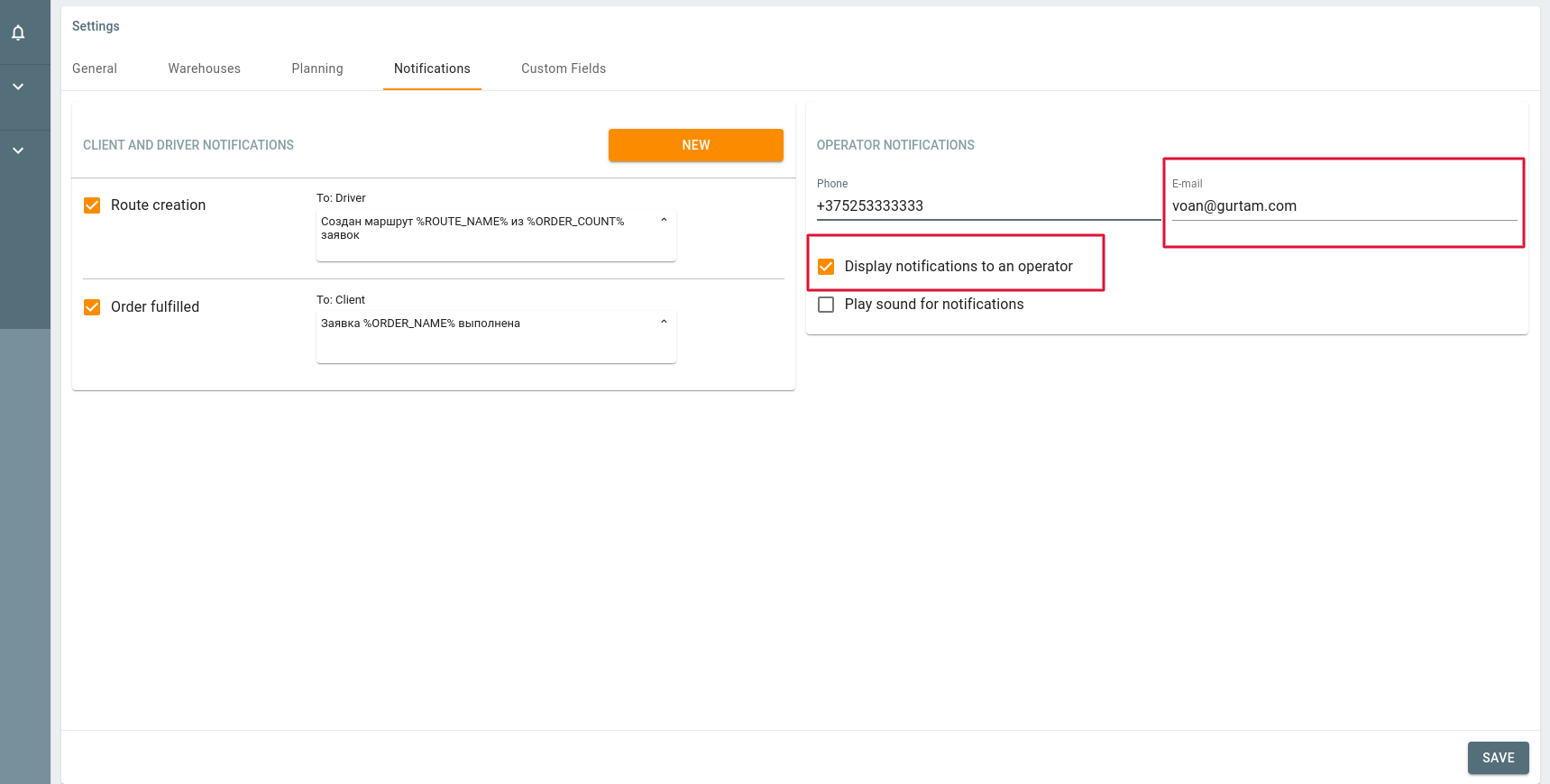Uncheck the Route creation checkbox
Image resolution: width=1550 pixels, height=784 pixels.
click(x=92, y=205)
